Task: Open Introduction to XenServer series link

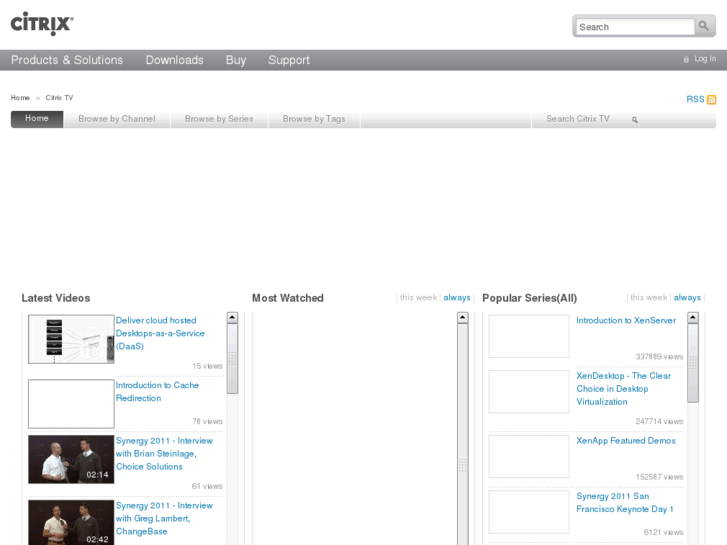Action: (x=626, y=321)
